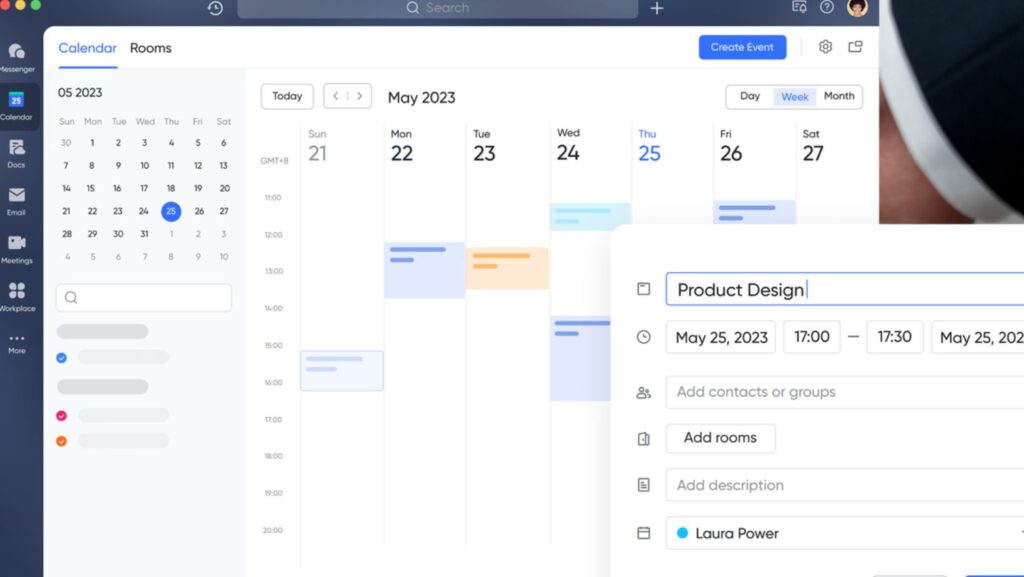Open the Workplace apps icon
Viewport: 1024px width, 577px height.
coord(17,293)
